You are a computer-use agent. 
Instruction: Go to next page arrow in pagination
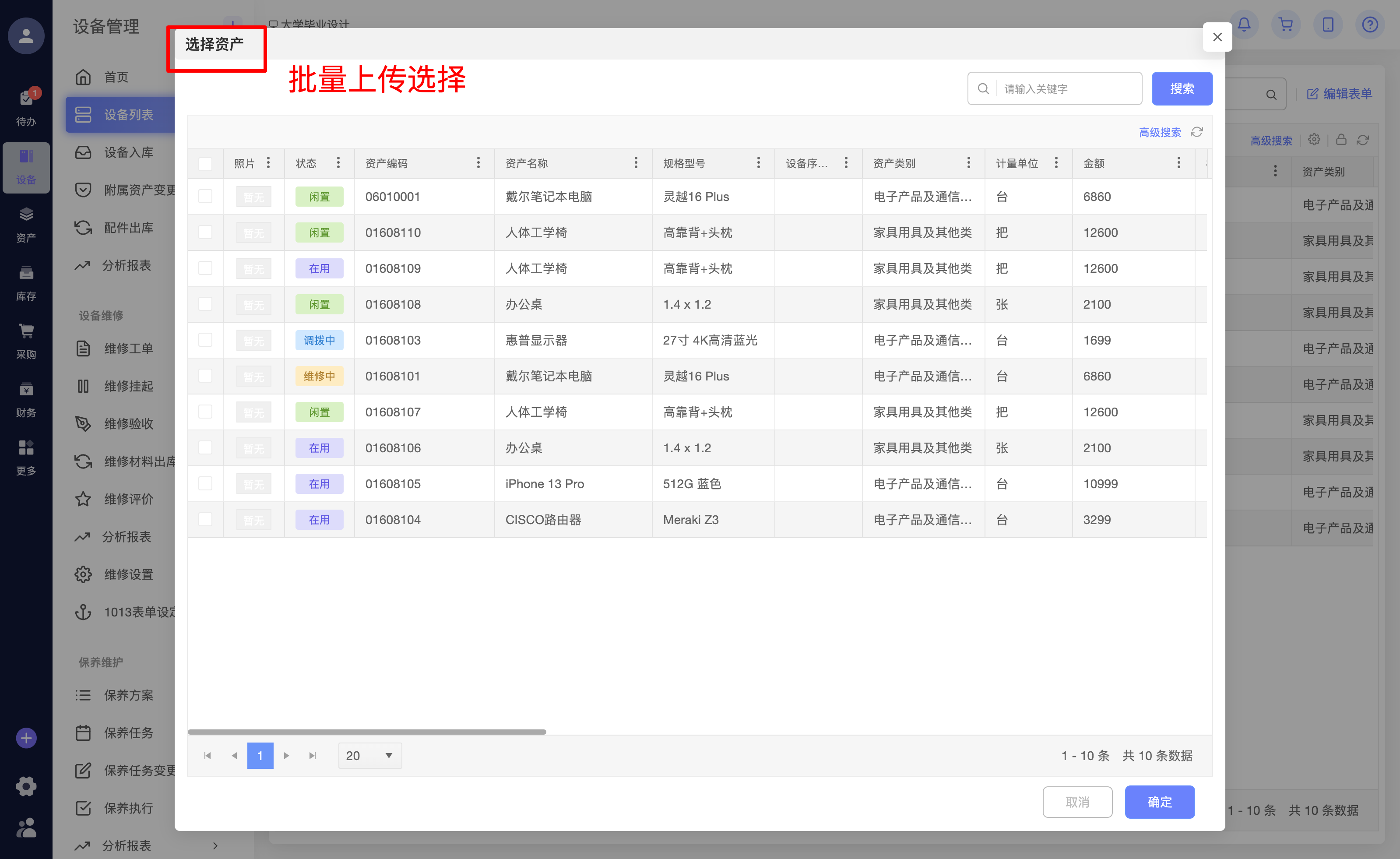click(286, 756)
